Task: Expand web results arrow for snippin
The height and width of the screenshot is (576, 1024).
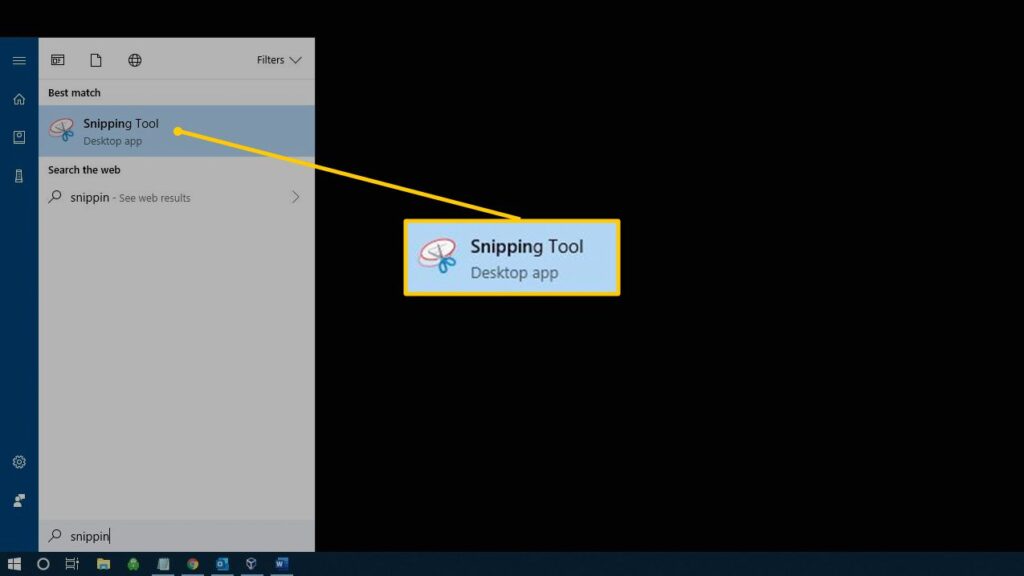Action: (295, 198)
